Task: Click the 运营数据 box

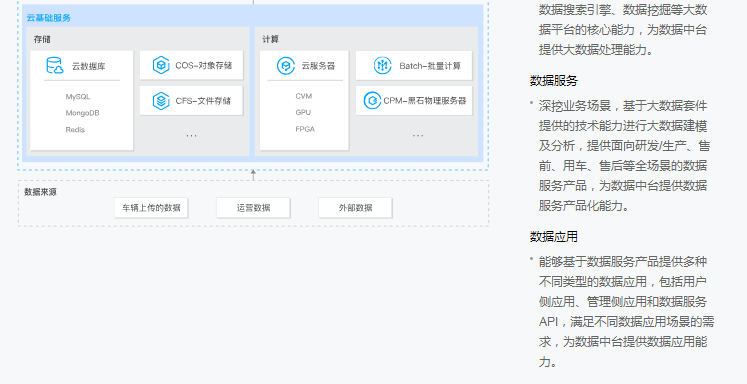Action: (x=253, y=208)
